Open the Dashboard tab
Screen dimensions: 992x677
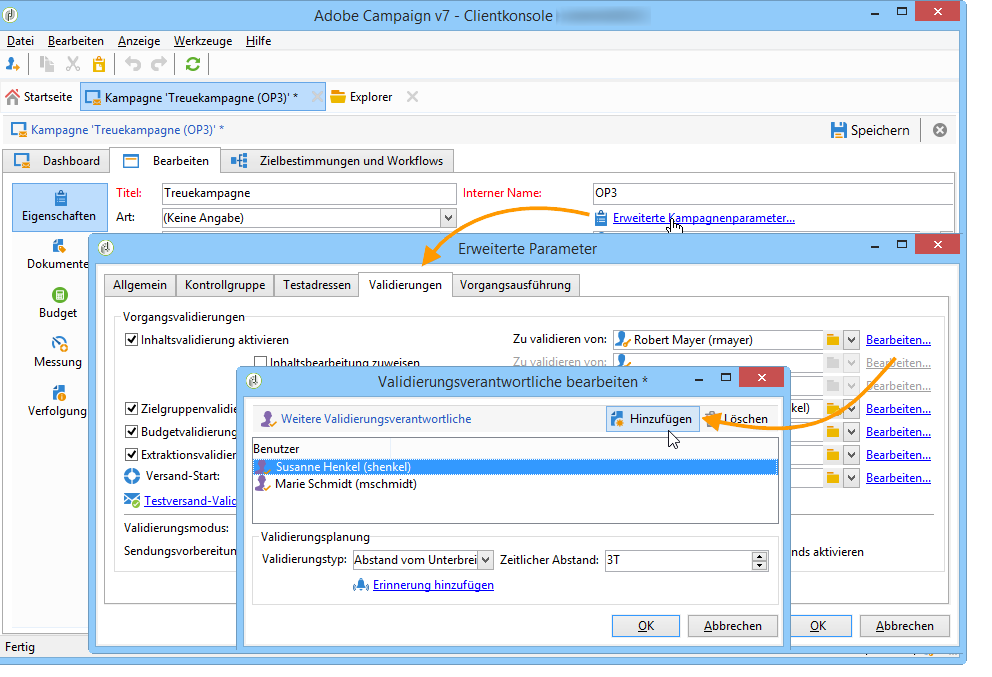(x=56, y=161)
